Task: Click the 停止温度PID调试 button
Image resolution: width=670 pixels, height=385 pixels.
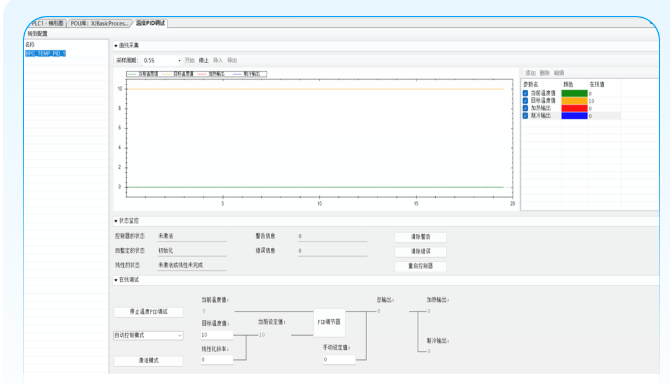Action: click(x=149, y=312)
